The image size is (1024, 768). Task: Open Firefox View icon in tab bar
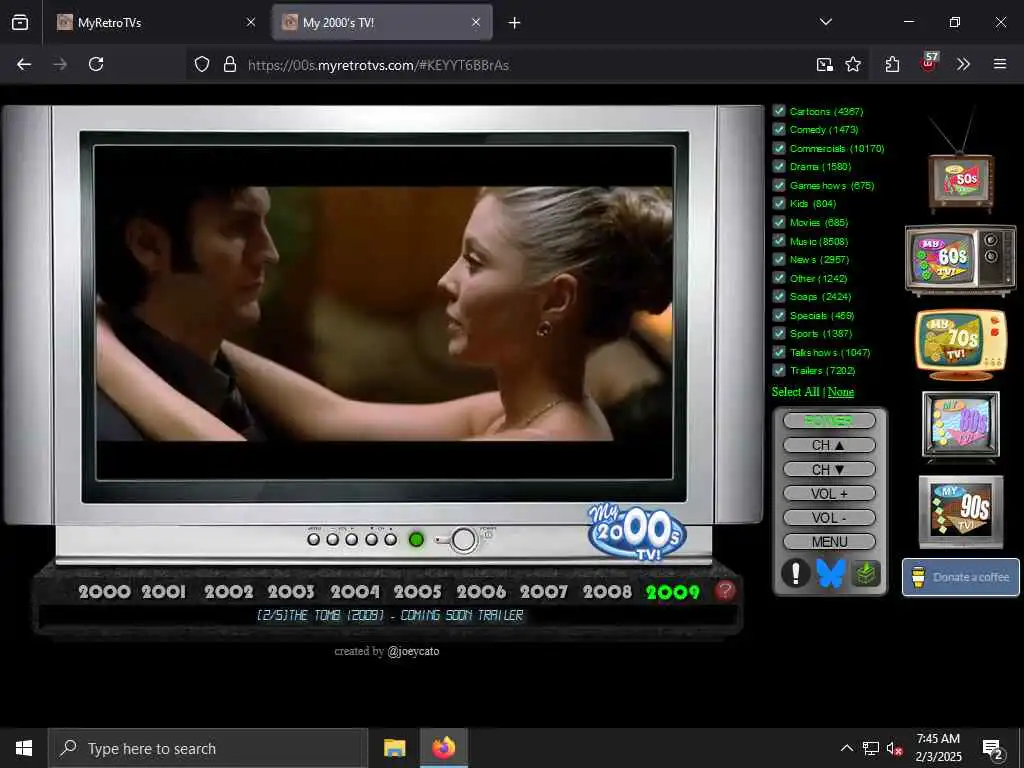tap(20, 23)
